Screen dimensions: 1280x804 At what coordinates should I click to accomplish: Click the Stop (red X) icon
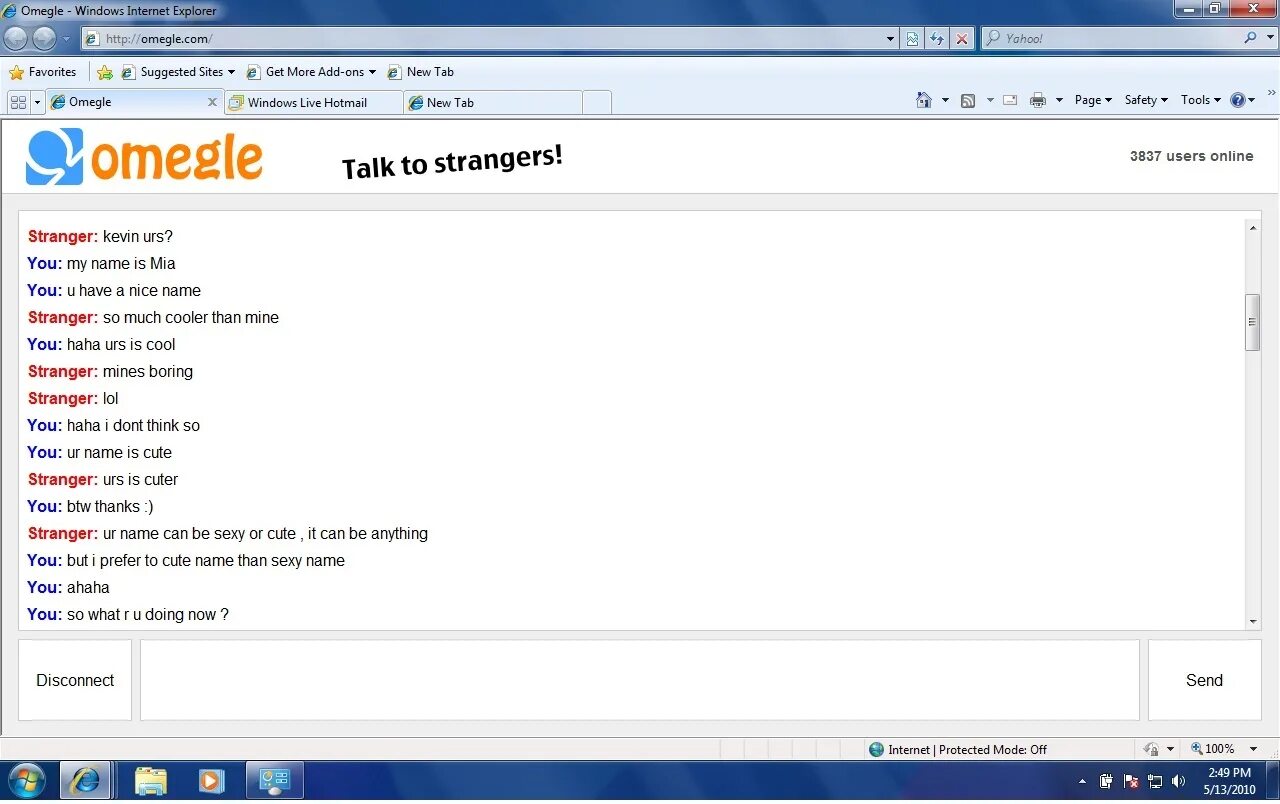pos(962,38)
